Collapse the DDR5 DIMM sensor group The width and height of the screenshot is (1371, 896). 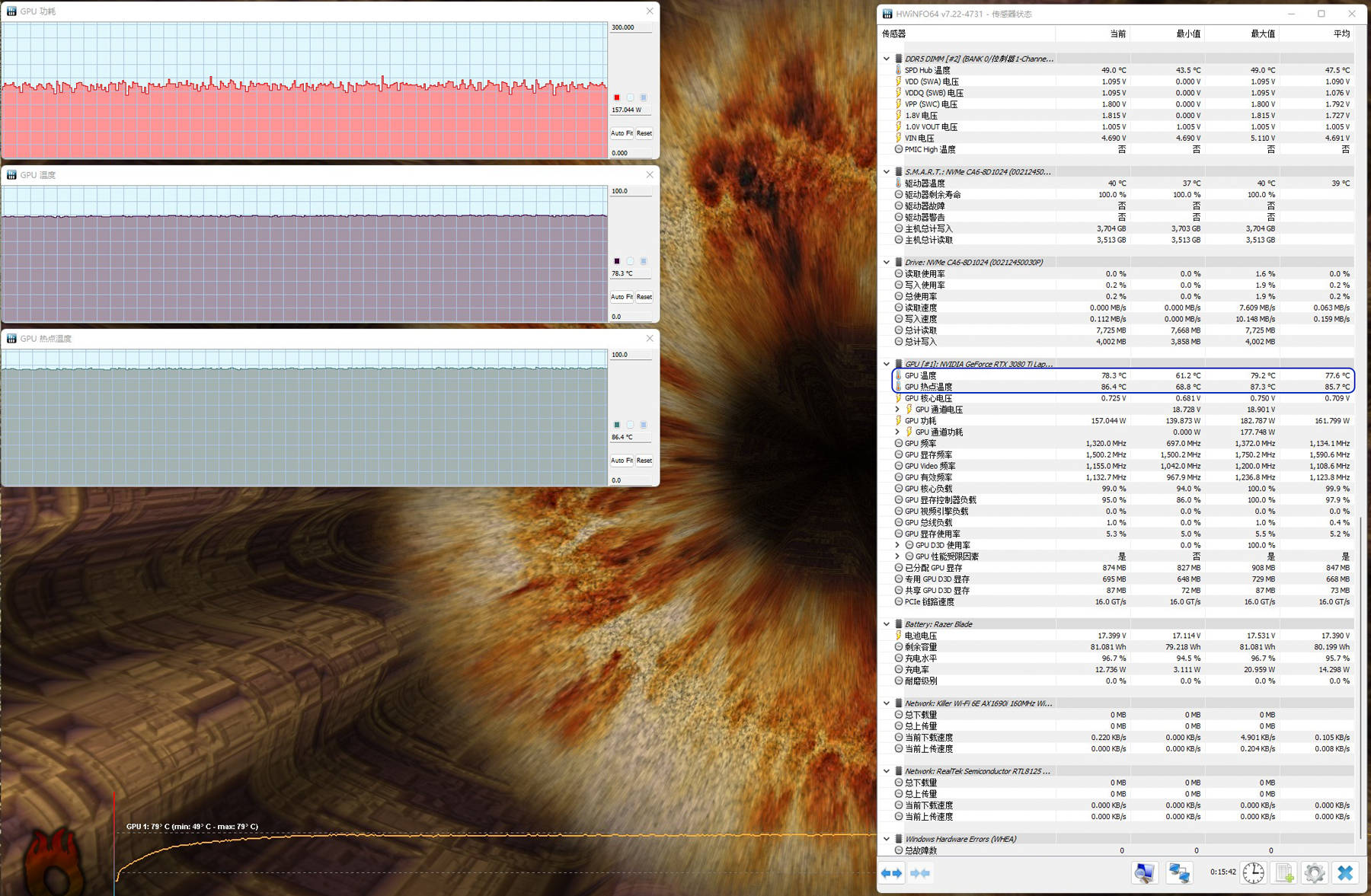tap(887, 59)
